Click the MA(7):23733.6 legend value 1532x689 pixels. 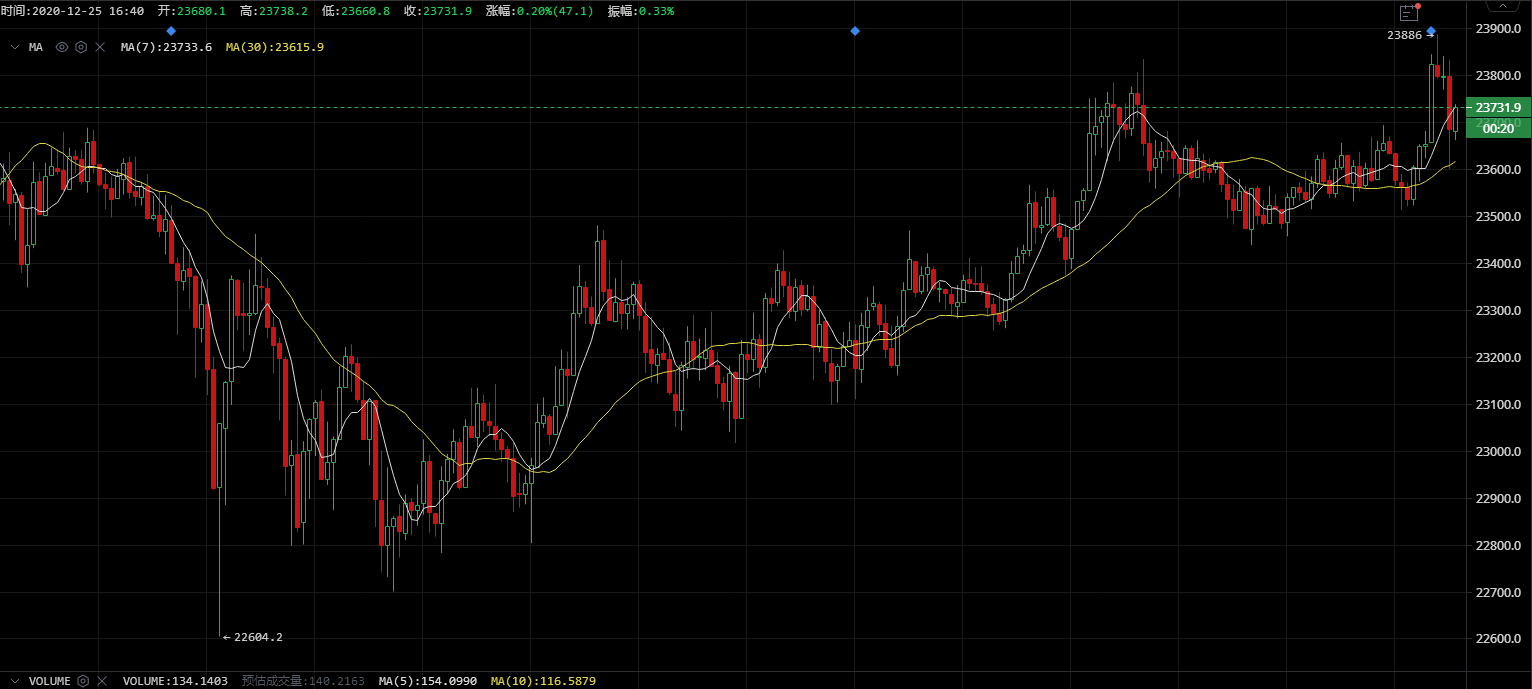pos(166,47)
